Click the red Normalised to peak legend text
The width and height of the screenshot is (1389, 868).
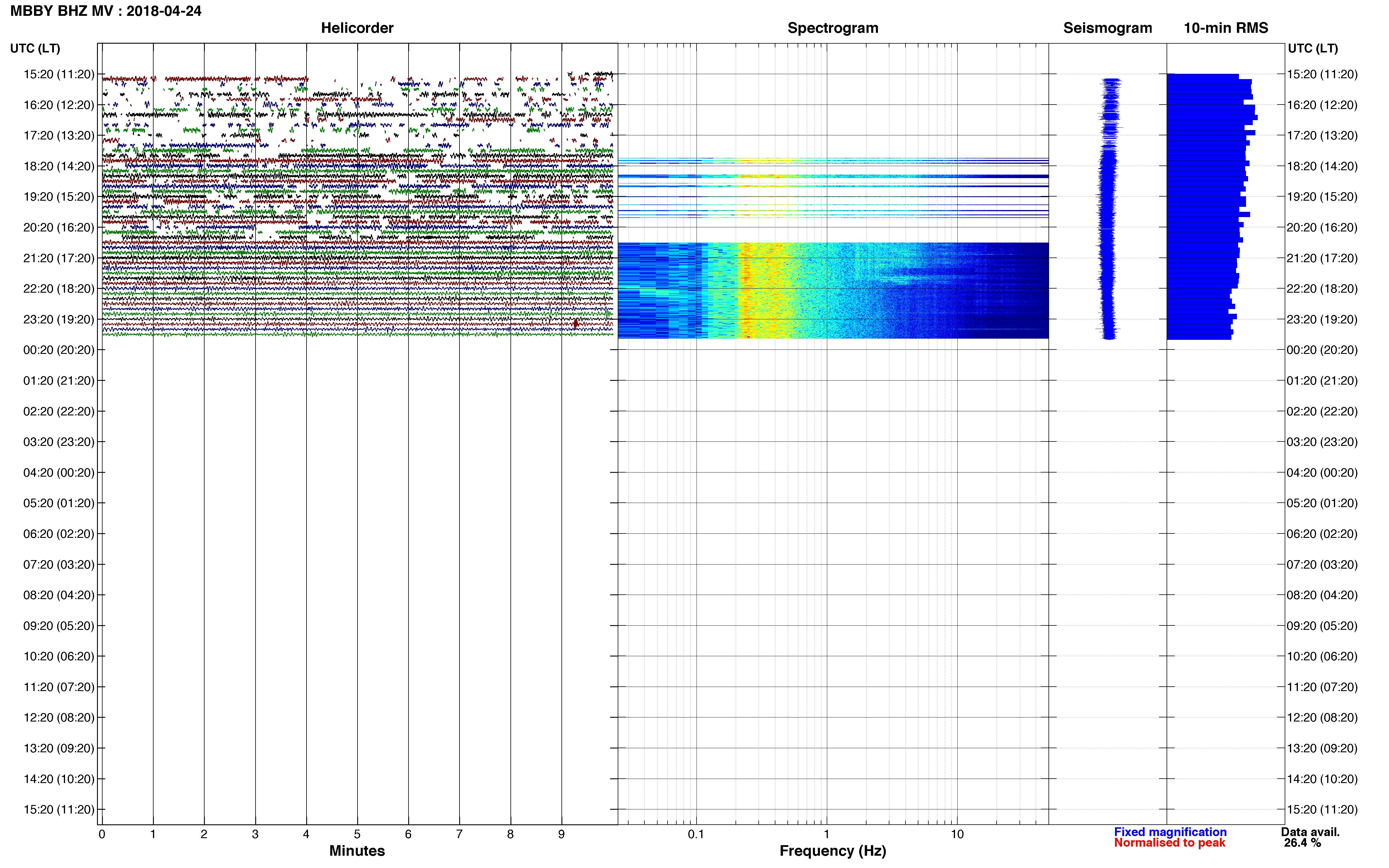1170,843
